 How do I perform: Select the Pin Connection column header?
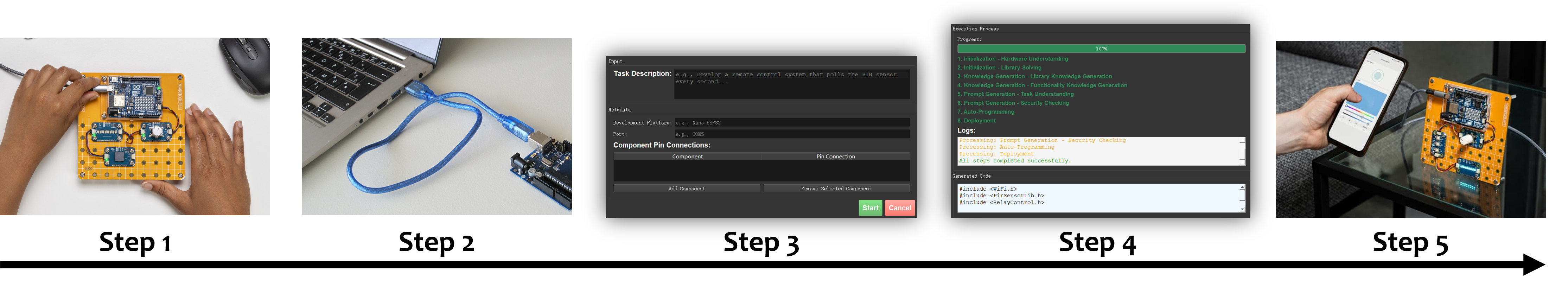point(835,157)
